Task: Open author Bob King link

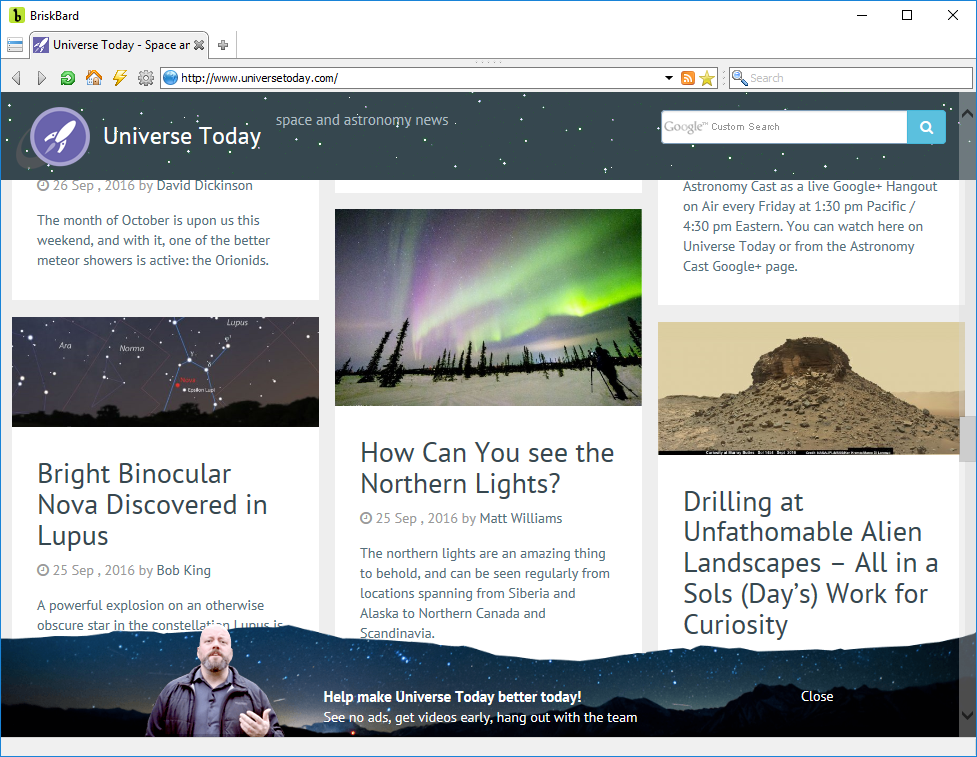Action: [x=184, y=570]
